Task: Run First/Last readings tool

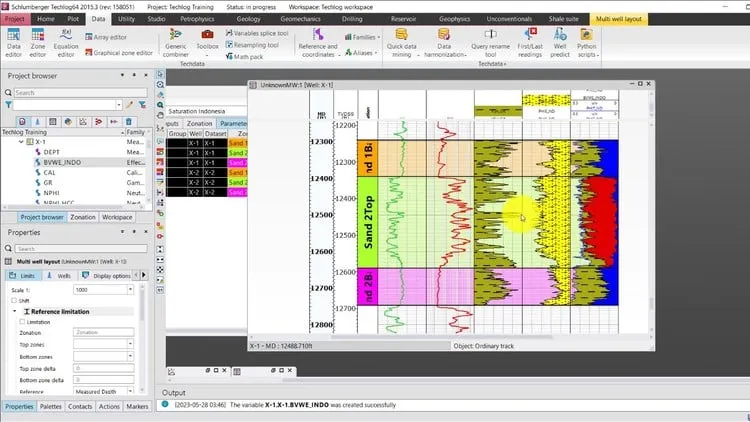Action: tap(530, 43)
